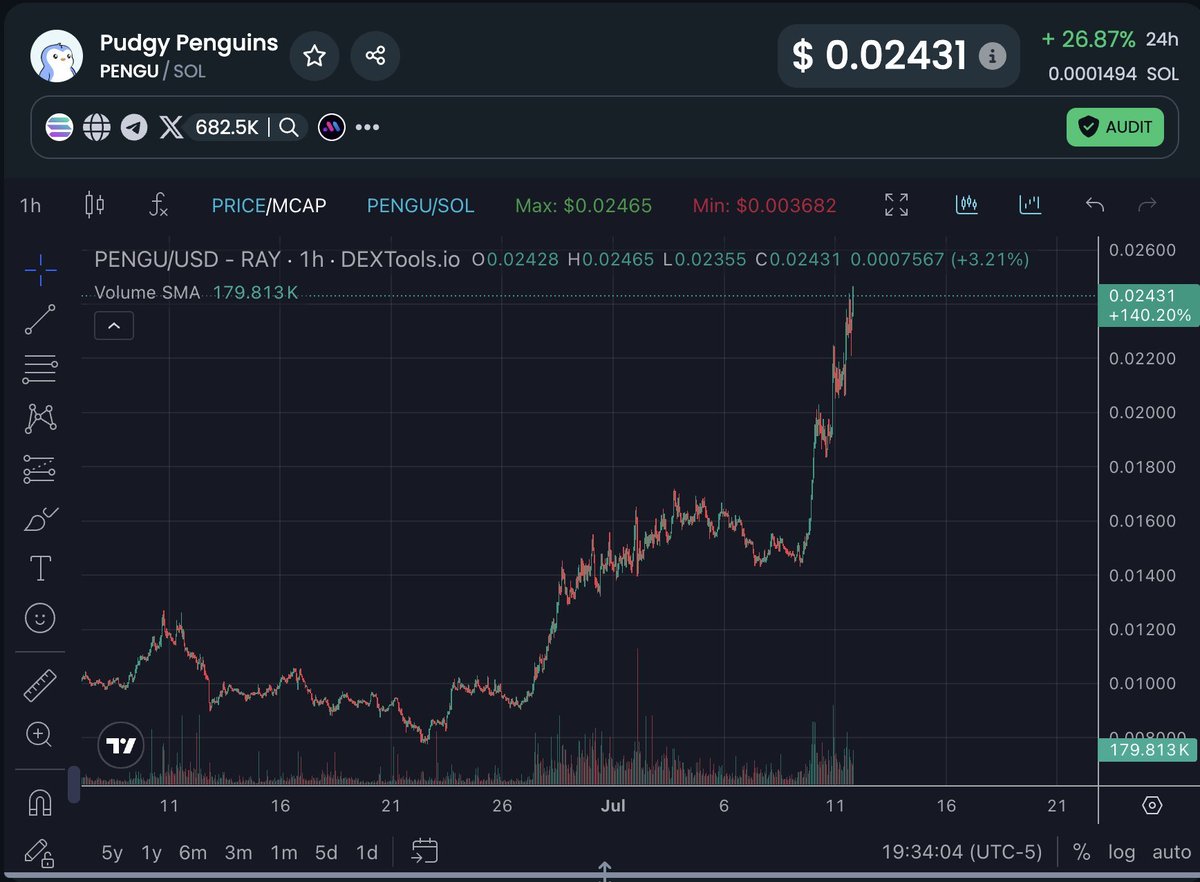Click the + 26.87% 24h change
Screen dimensions: 1200x882
(x=1110, y=40)
